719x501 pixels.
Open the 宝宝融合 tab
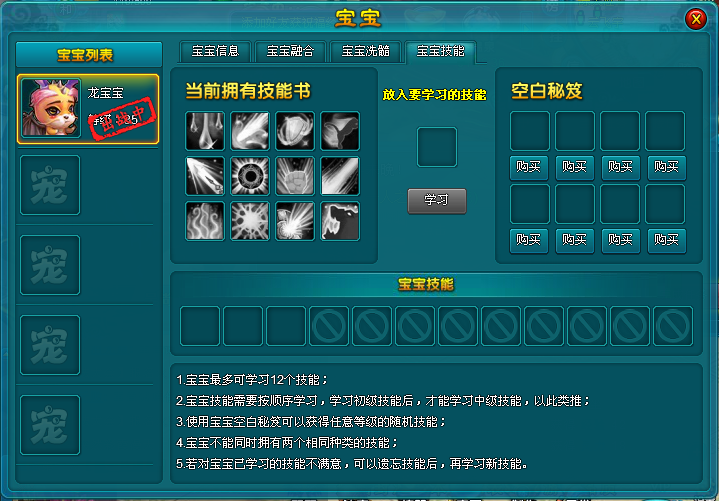pyautogui.click(x=290, y=51)
